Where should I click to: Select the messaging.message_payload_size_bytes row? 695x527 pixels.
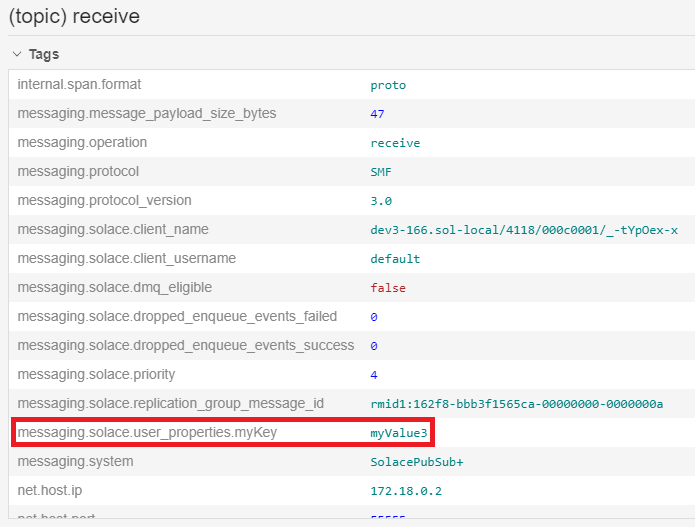click(x=146, y=114)
